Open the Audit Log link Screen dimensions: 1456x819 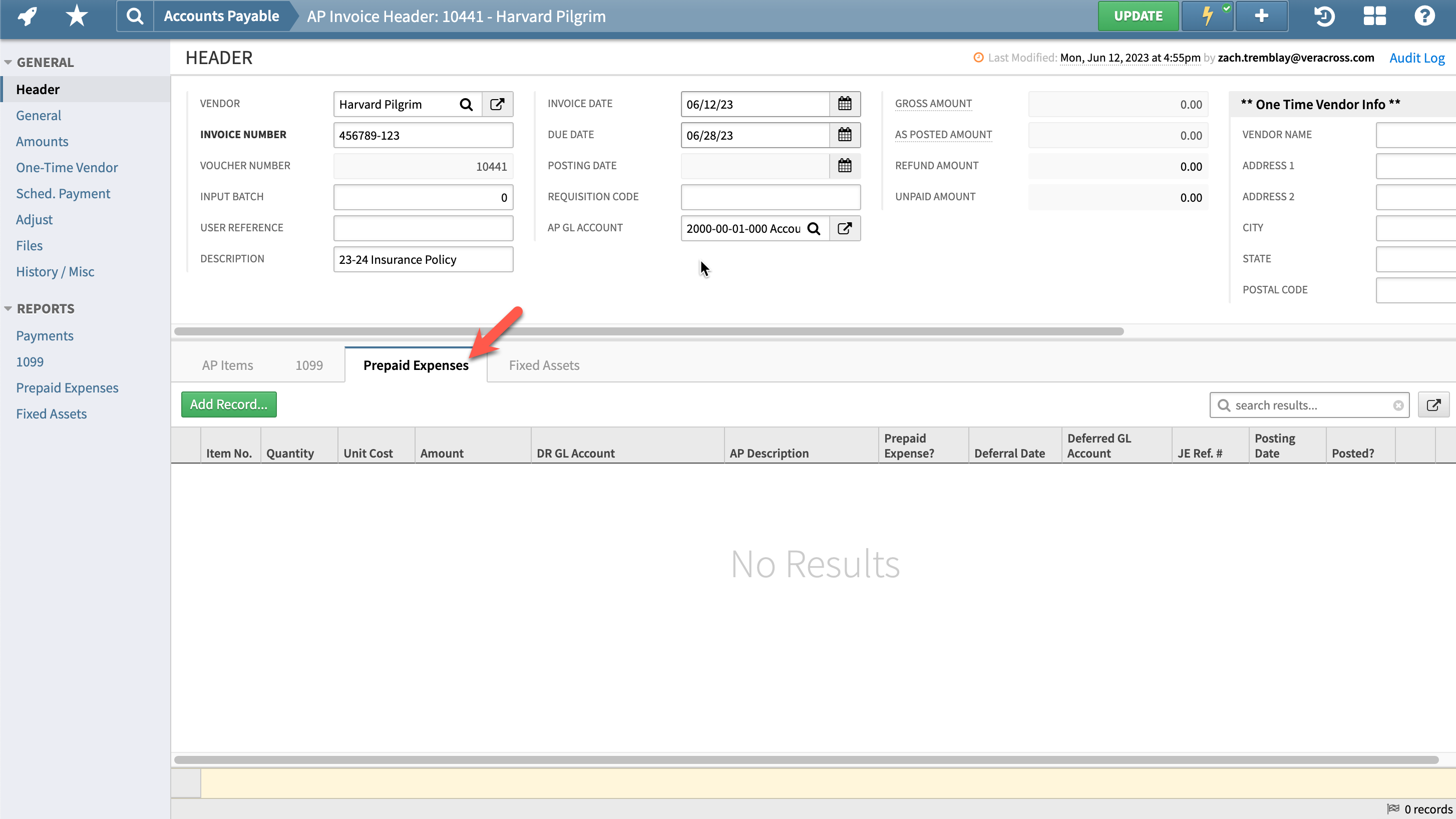(1417, 57)
